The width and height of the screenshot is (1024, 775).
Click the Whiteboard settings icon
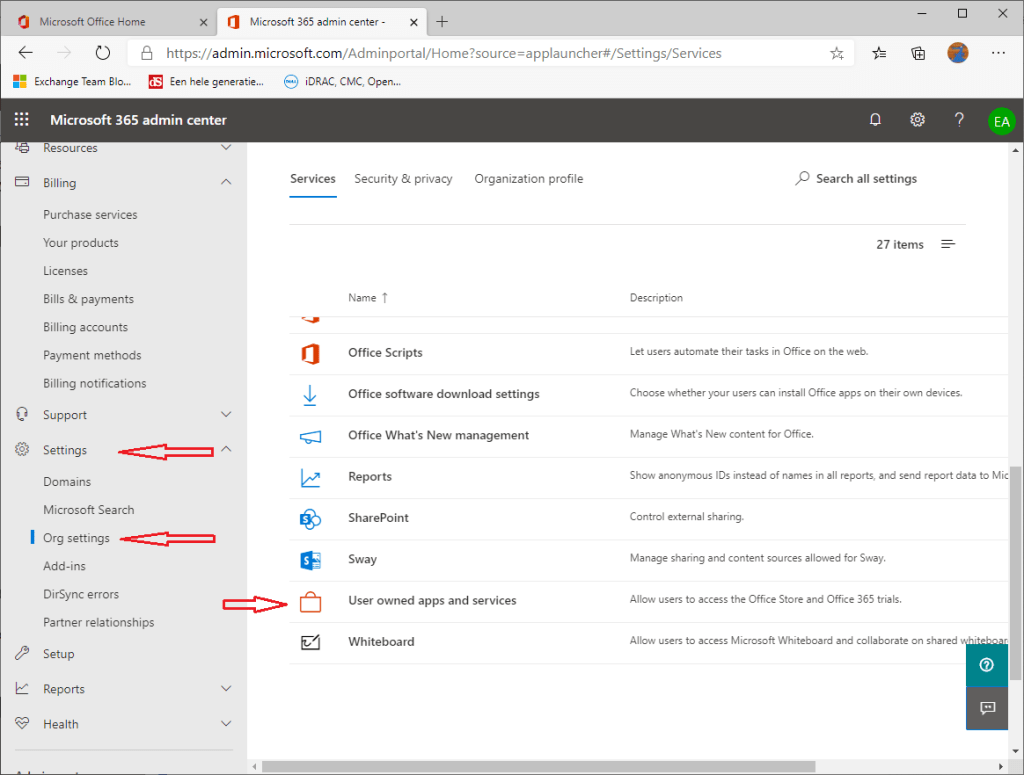pyautogui.click(x=311, y=643)
